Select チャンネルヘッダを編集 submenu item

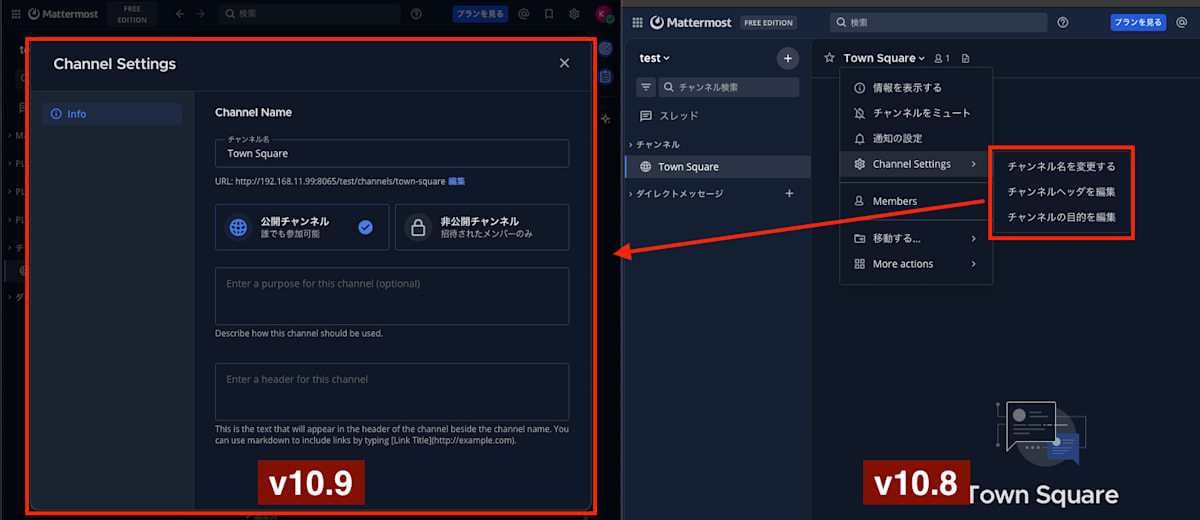pos(1061,191)
